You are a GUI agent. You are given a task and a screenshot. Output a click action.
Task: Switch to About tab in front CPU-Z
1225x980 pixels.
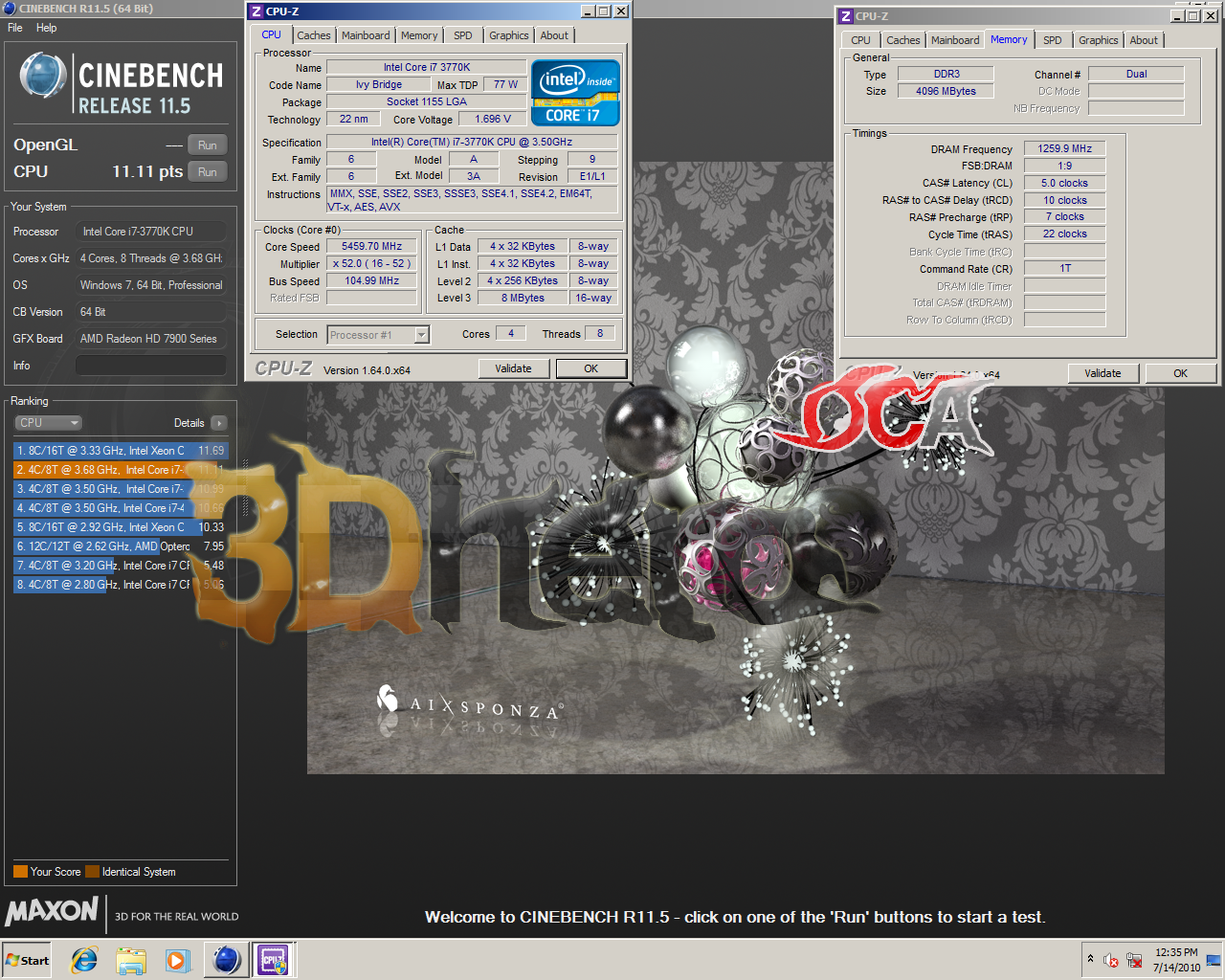554,35
